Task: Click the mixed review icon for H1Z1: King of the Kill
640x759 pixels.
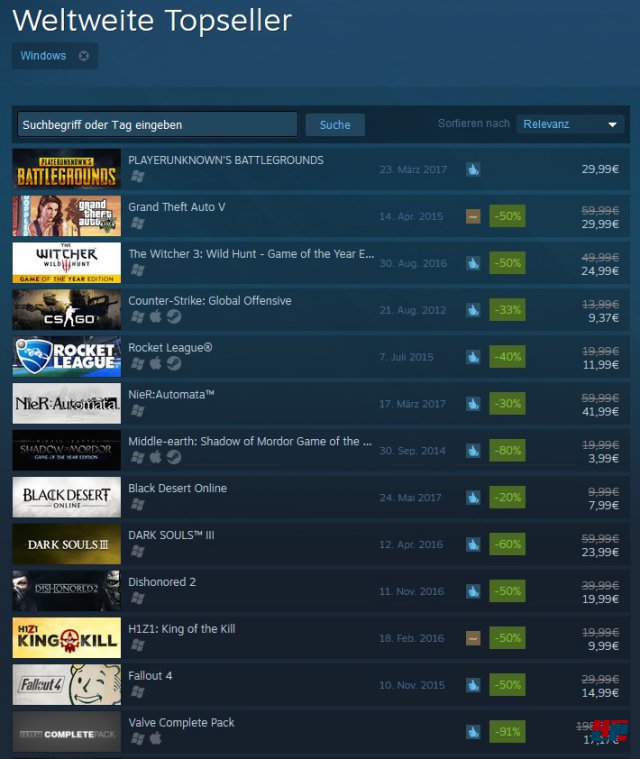Action: 473,638
